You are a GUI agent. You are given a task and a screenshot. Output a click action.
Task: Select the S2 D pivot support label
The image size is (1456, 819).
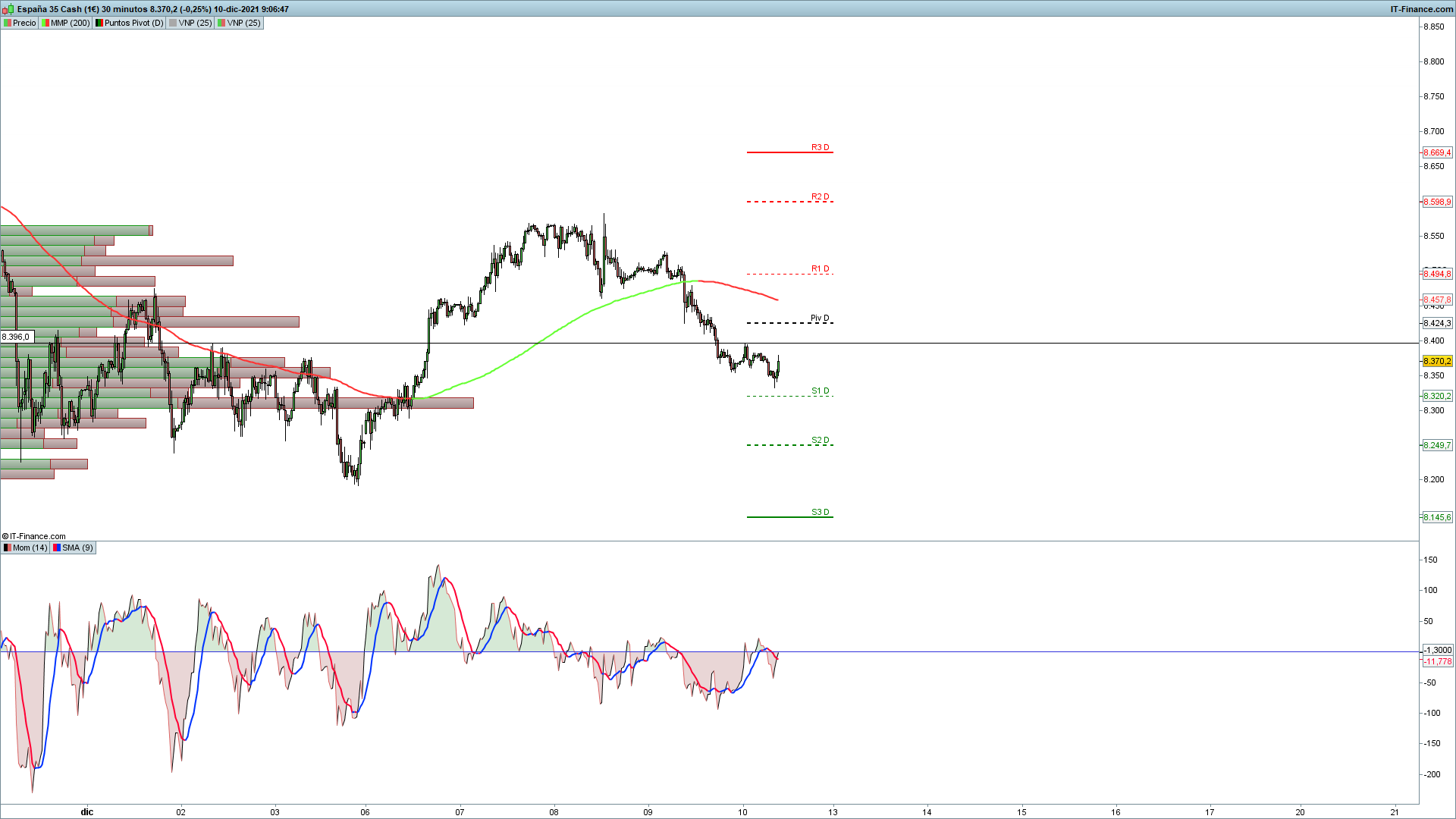820,440
